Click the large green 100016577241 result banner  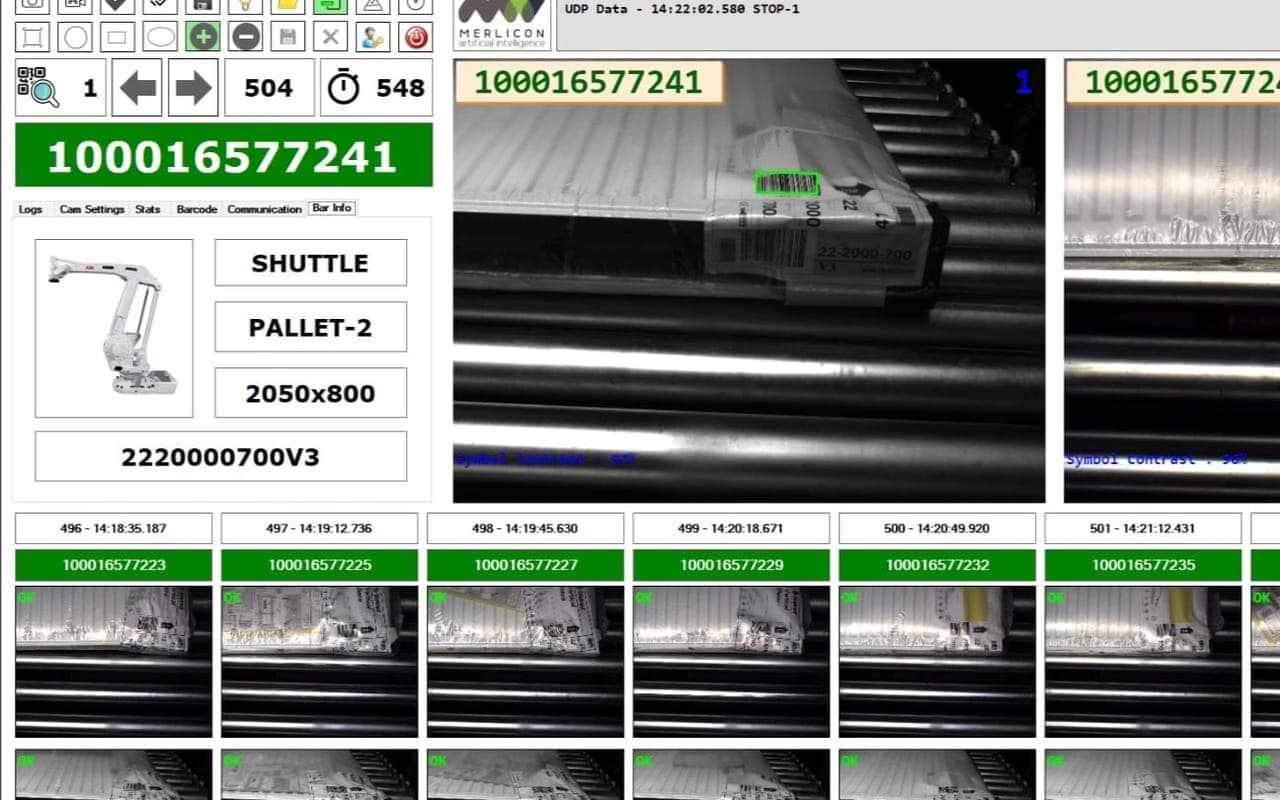[x=224, y=155]
